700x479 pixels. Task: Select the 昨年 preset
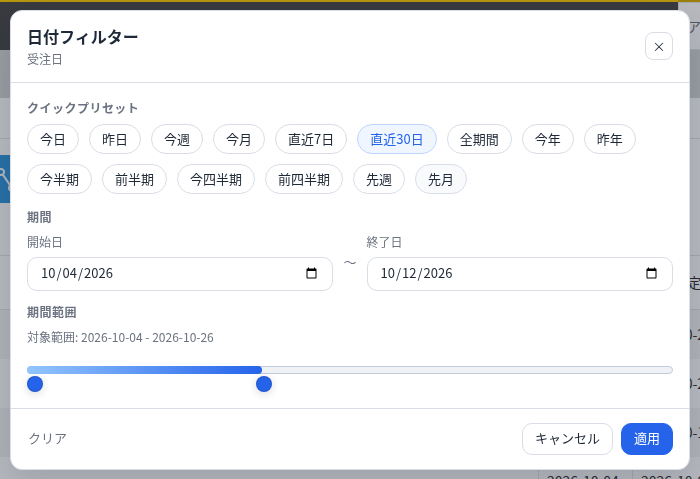coord(609,139)
